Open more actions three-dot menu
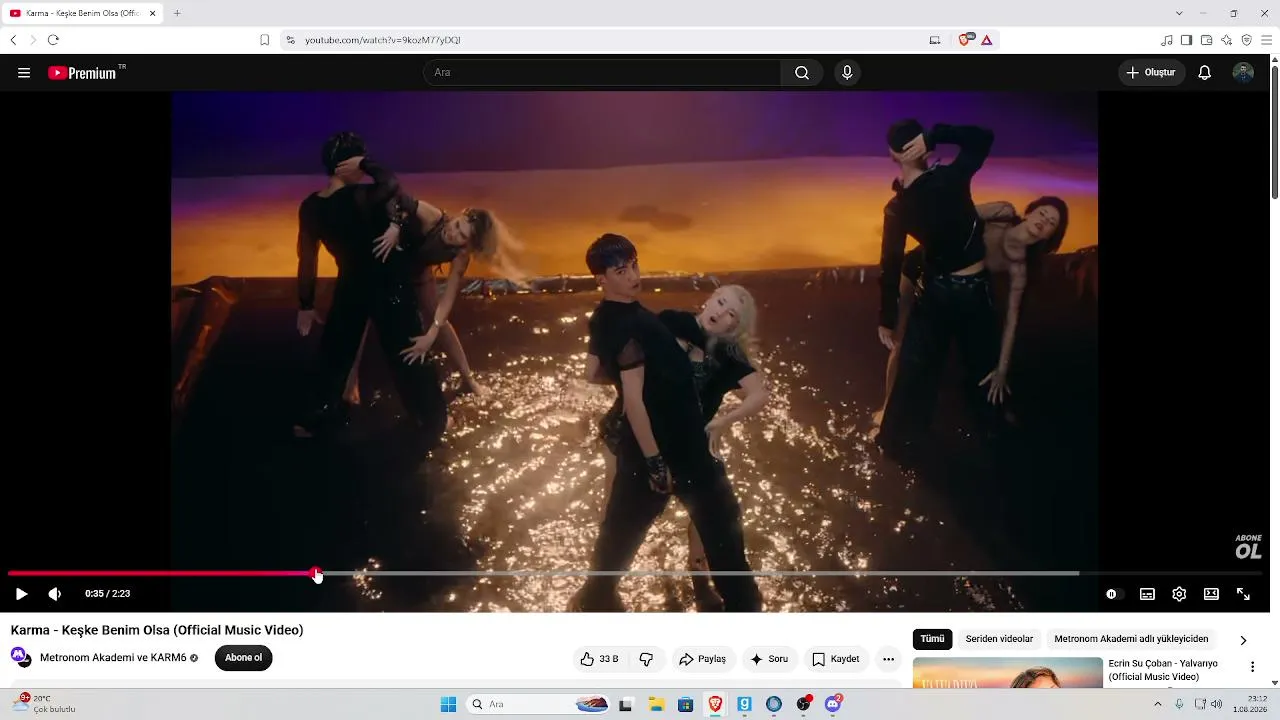 [888, 659]
